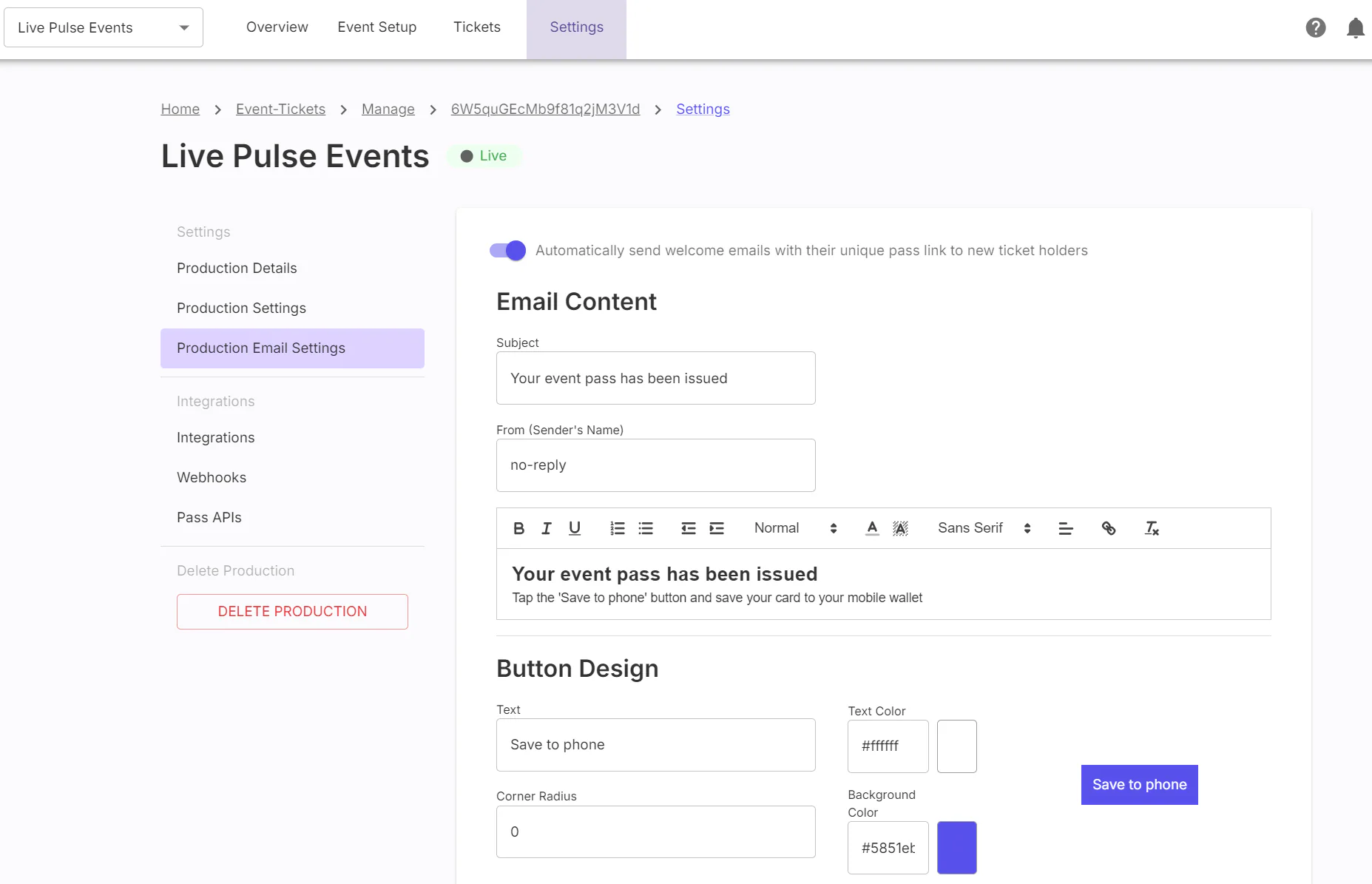Open text alignment options

(1066, 528)
